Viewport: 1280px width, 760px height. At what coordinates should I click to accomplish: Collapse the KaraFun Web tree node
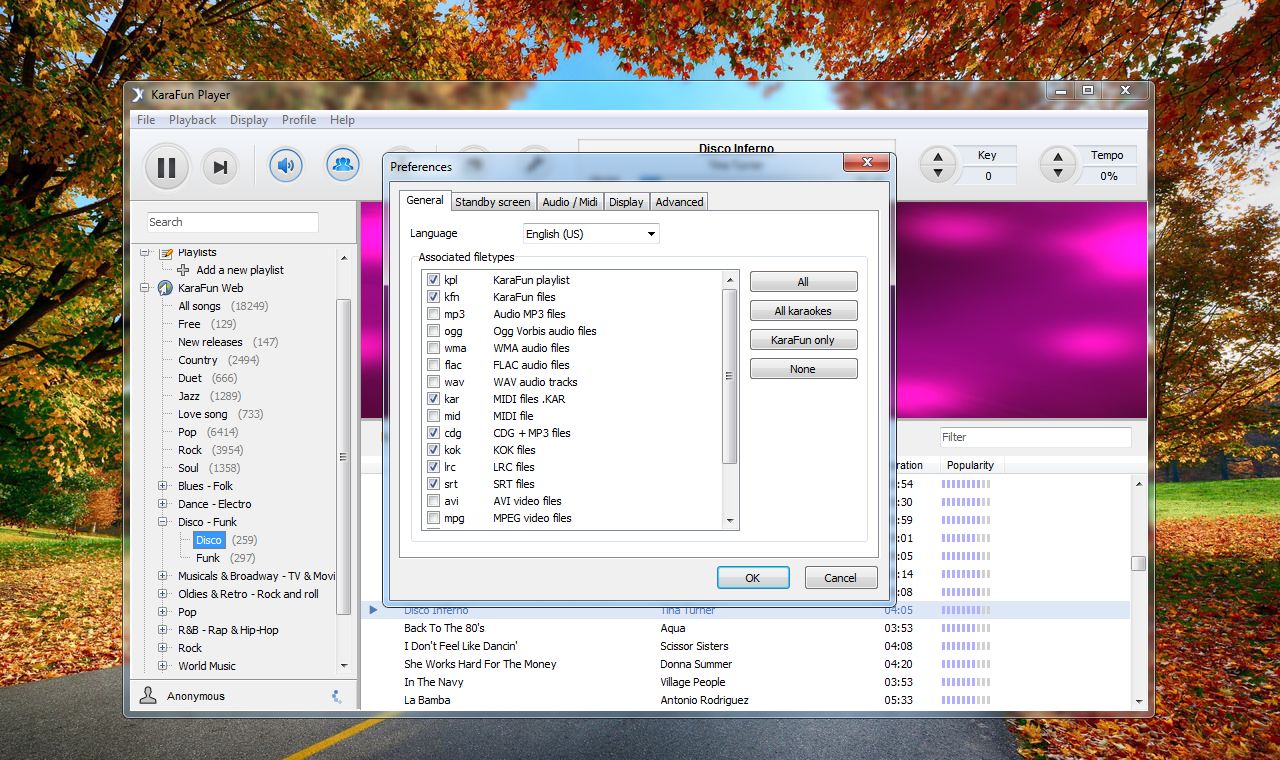tap(145, 288)
